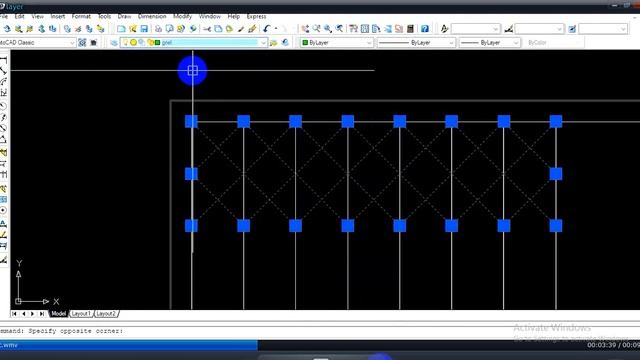Image resolution: width=640 pixels, height=360 pixels.
Task: Open the Tool Palettes icon
Action: pyautogui.click(x=376, y=29)
